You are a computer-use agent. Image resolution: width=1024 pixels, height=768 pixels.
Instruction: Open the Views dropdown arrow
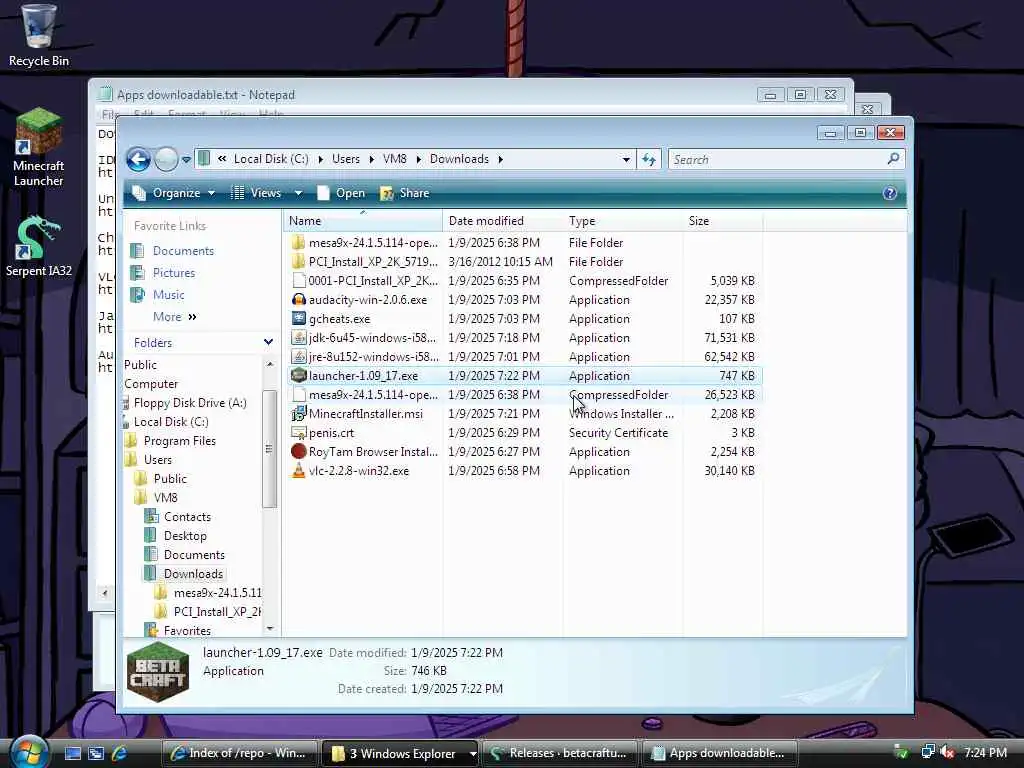coord(298,193)
